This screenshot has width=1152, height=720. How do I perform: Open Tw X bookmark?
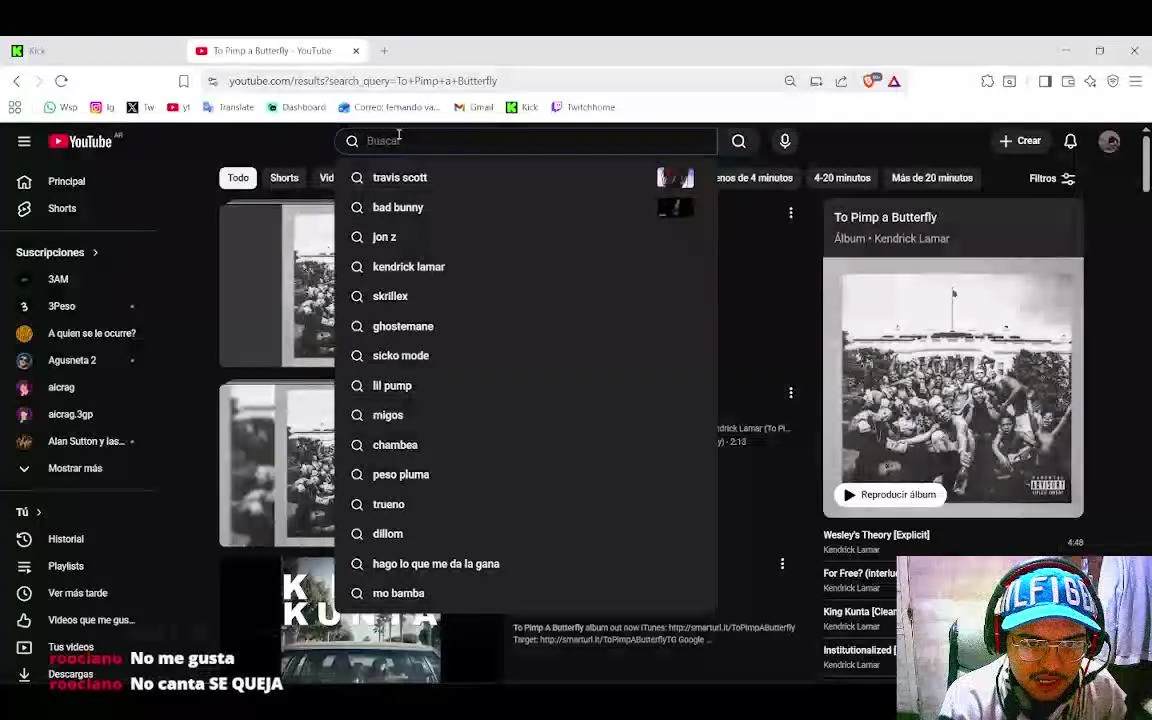coord(140,107)
